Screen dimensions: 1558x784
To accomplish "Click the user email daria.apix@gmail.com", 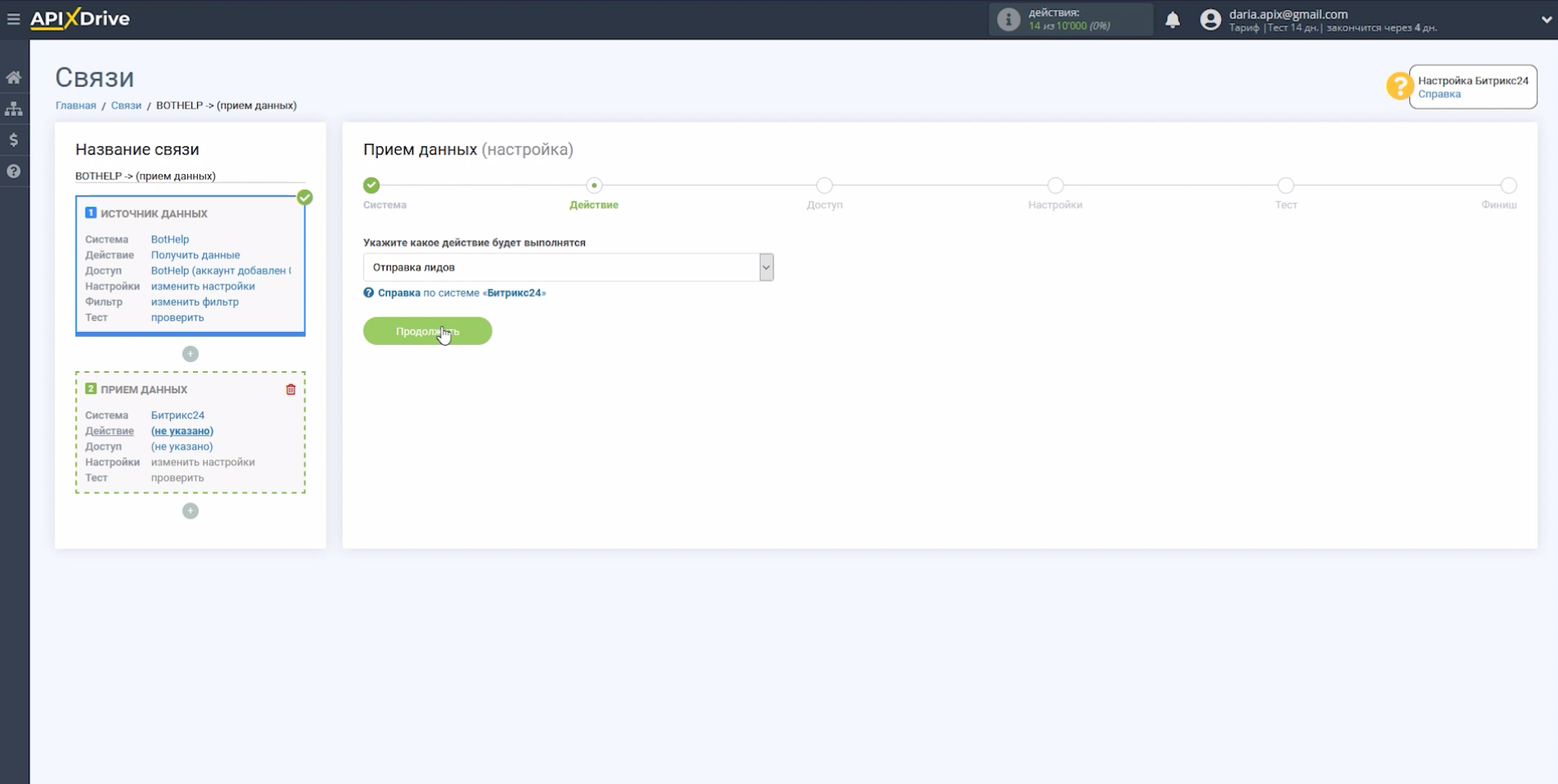I will [1288, 14].
